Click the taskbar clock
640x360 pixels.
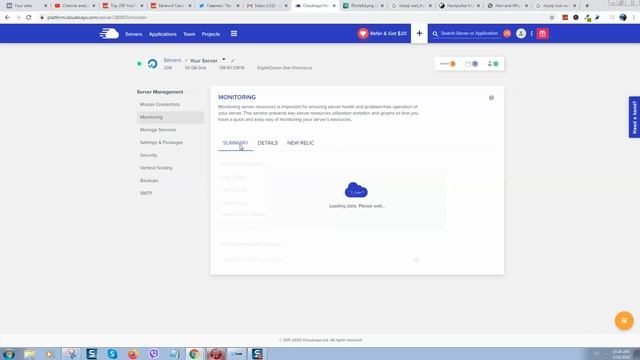coord(621,354)
